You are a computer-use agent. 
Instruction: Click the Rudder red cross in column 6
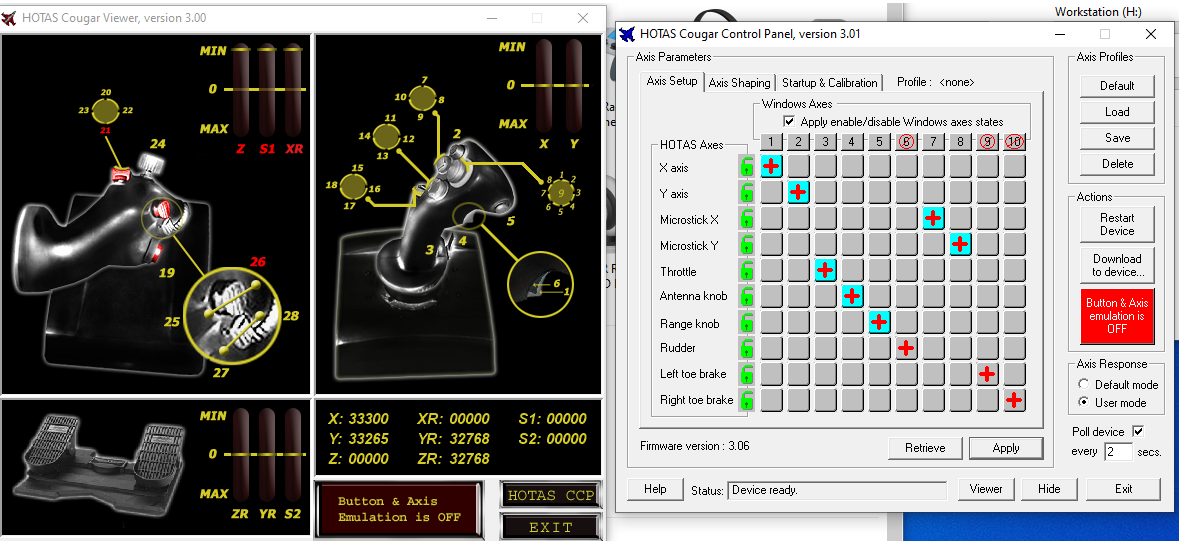pyautogui.click(x=906, y=348)
